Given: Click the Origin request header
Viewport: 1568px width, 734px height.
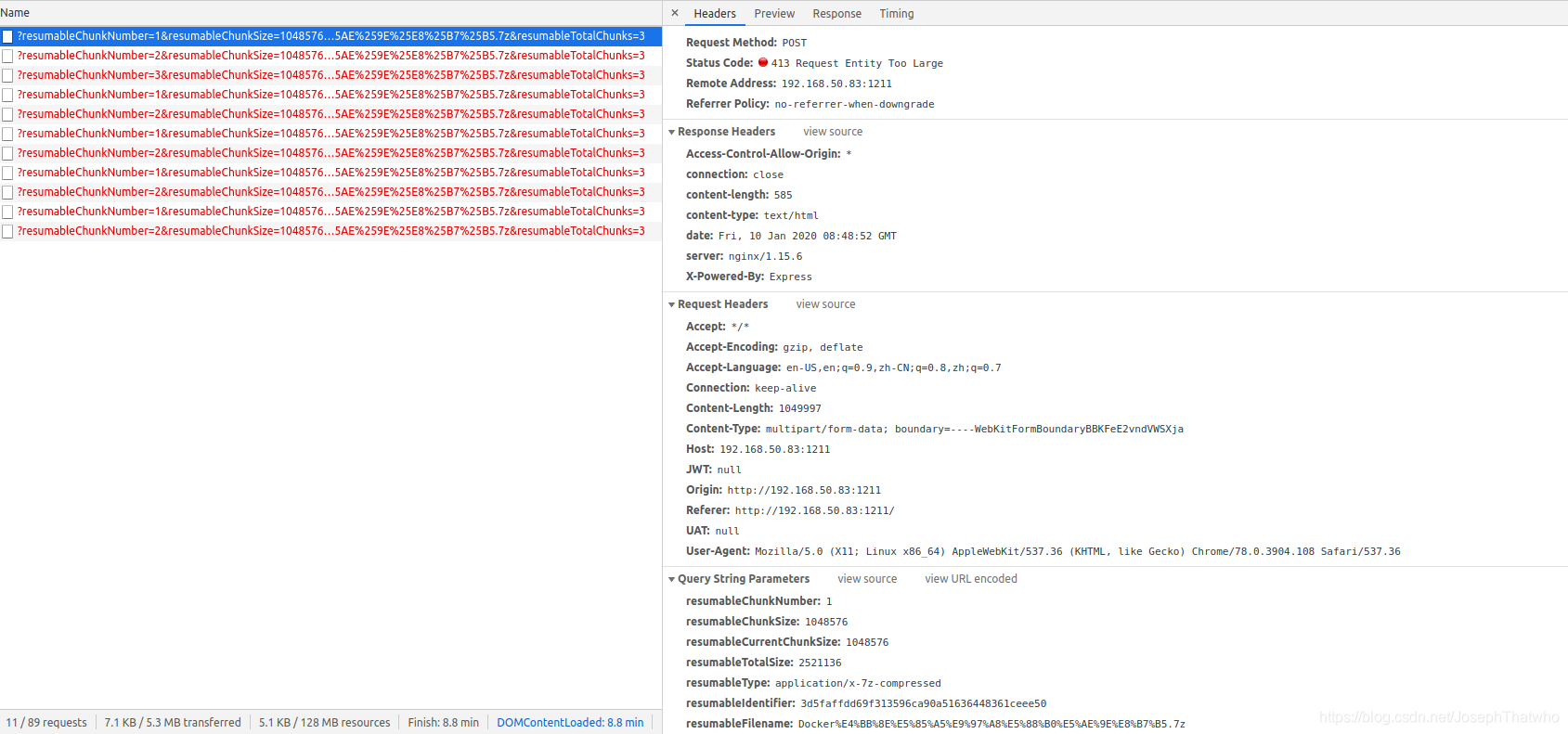Looking at the screenshot, I should pos(784,490).
